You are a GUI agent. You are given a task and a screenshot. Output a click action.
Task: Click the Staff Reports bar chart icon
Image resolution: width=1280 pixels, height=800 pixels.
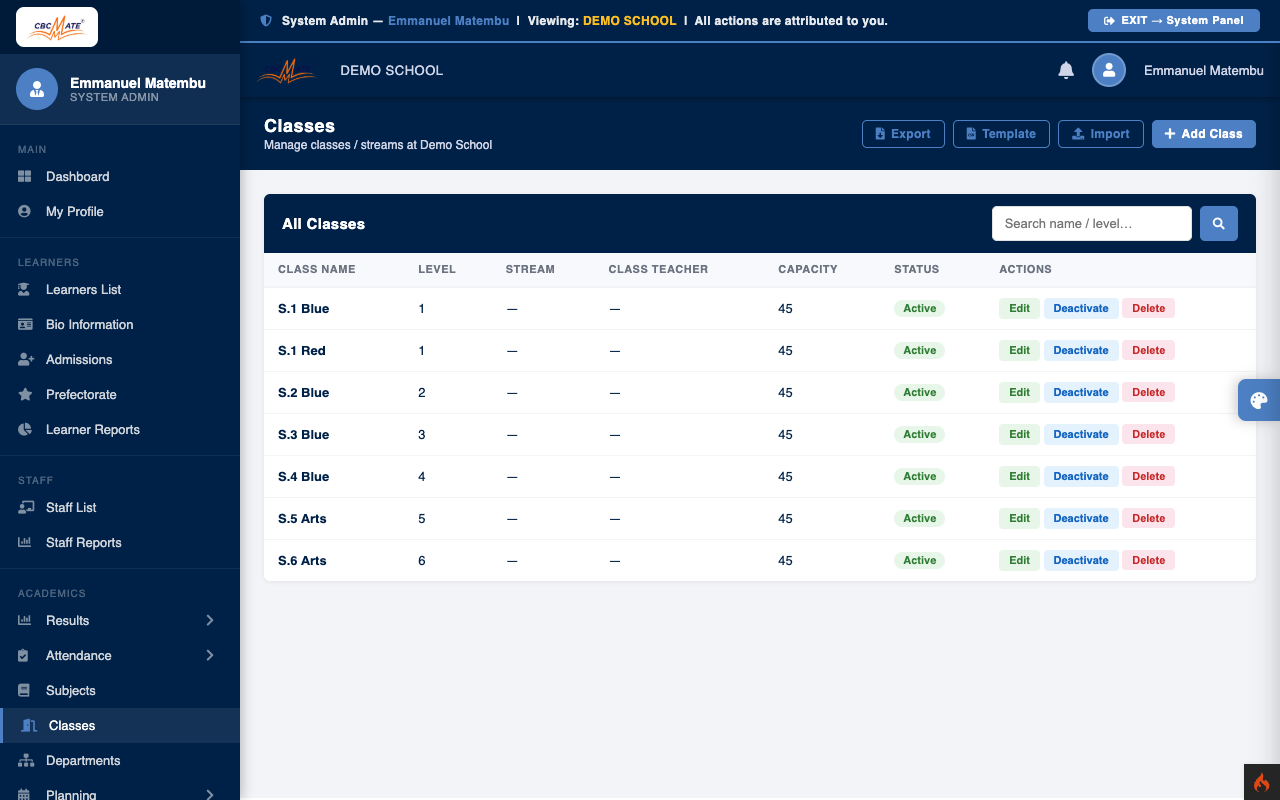(x=25, y=543)
